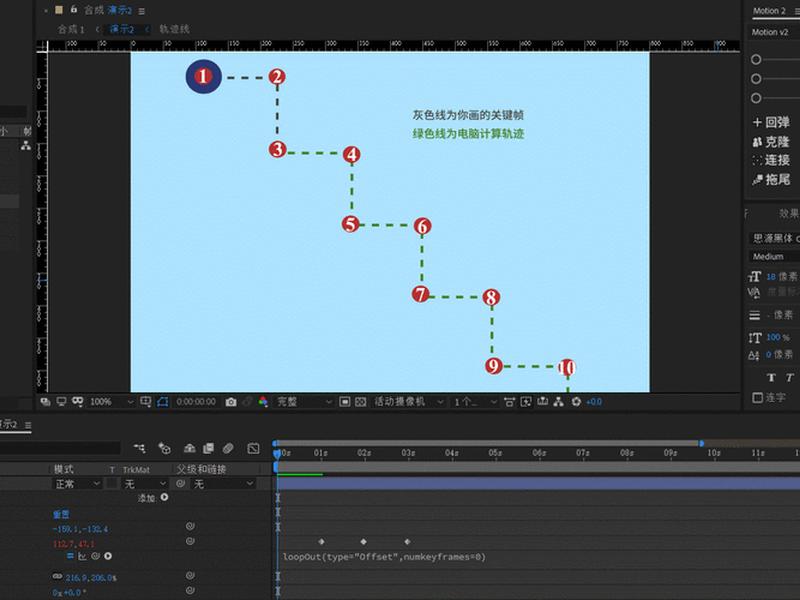Image resolution: width=800 pixels, height=600 pixels.
Task: Toggle the constrain proportions link icon
Action: pos(57,577)
